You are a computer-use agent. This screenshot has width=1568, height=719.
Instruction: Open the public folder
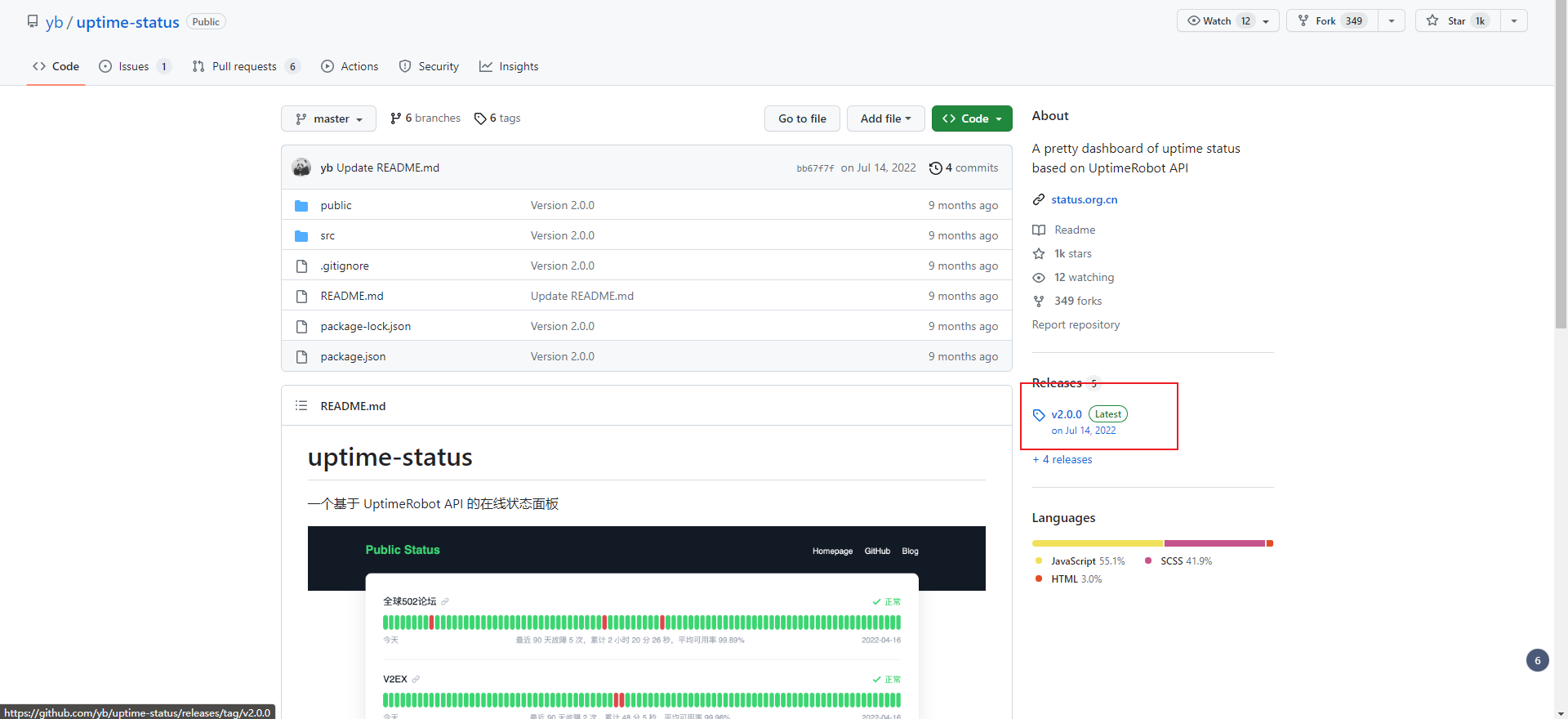pyautogui.click(x=336, y=205)
